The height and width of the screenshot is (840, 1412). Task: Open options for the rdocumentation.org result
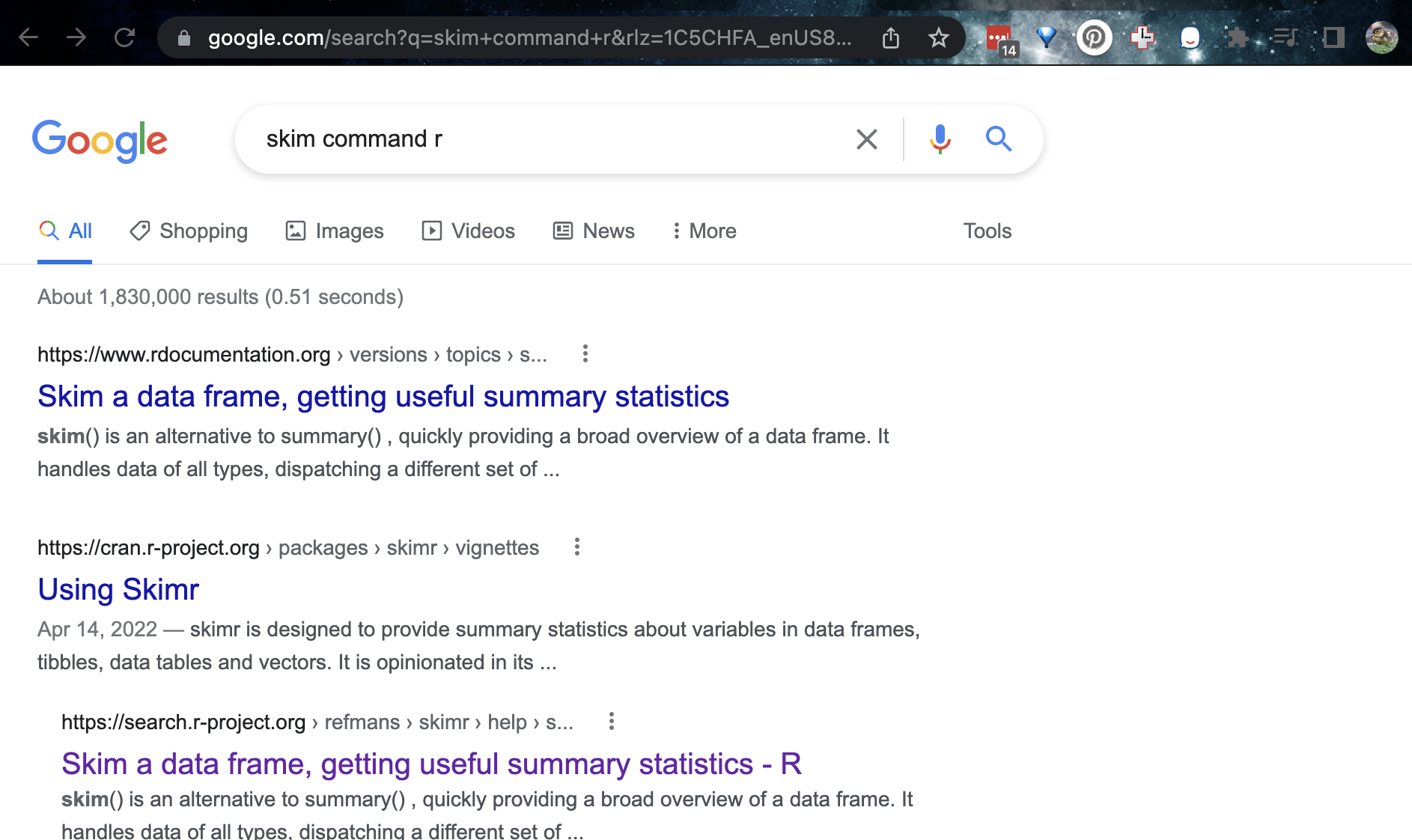[x=585, y=354]
